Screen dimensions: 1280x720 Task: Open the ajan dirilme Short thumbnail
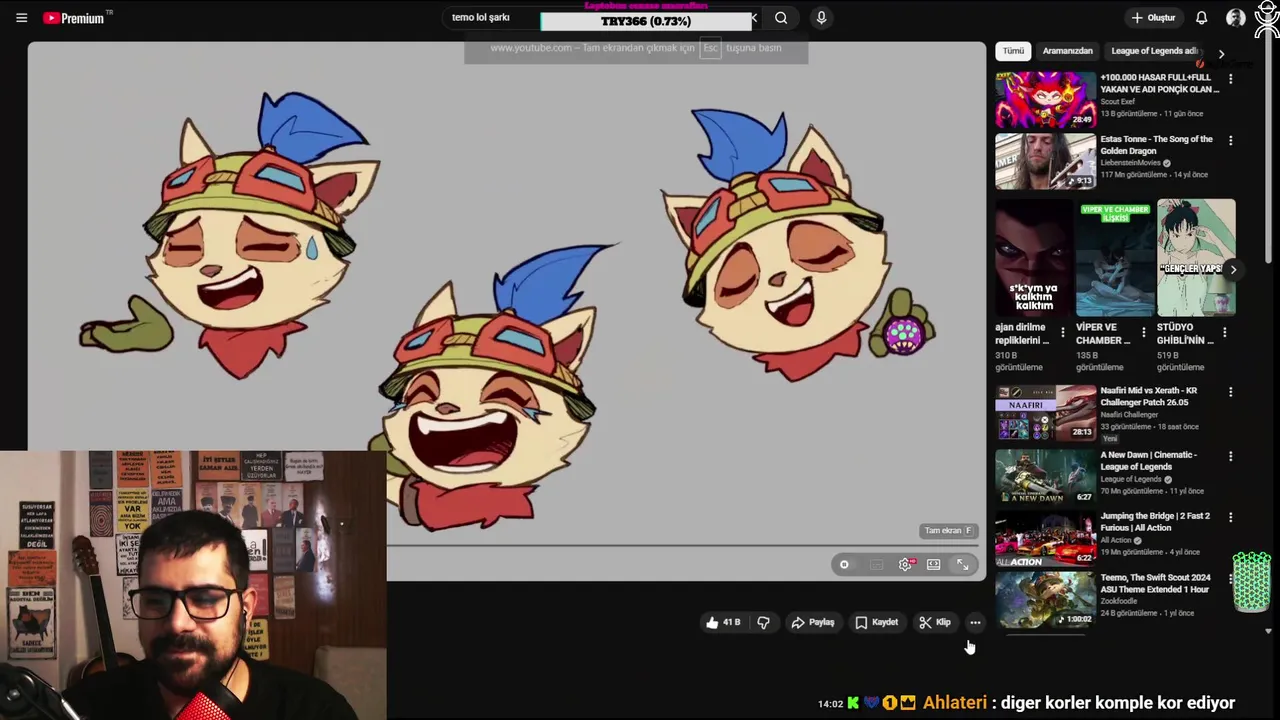click(1034, 258)
